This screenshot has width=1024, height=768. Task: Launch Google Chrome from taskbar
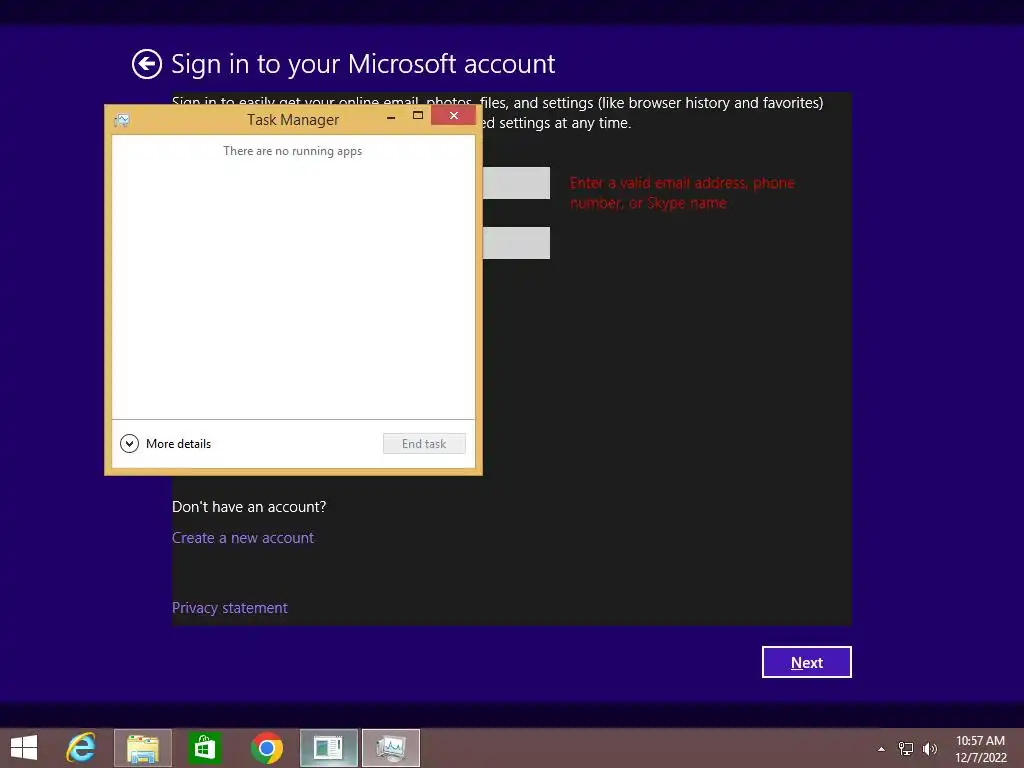pyautogui.click(x=266, y=748)
